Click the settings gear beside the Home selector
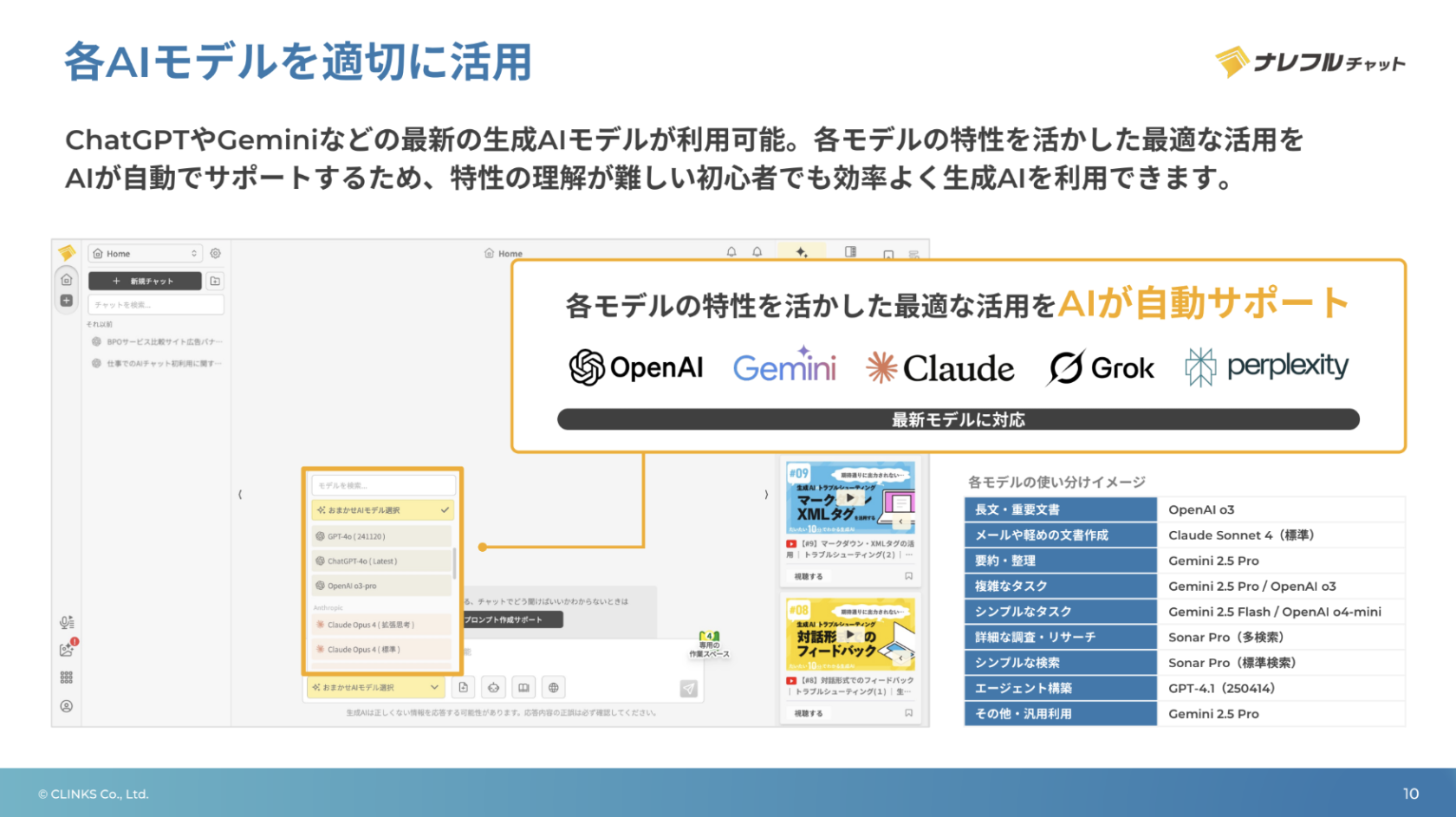1456x817 pixels. point(215,254)
